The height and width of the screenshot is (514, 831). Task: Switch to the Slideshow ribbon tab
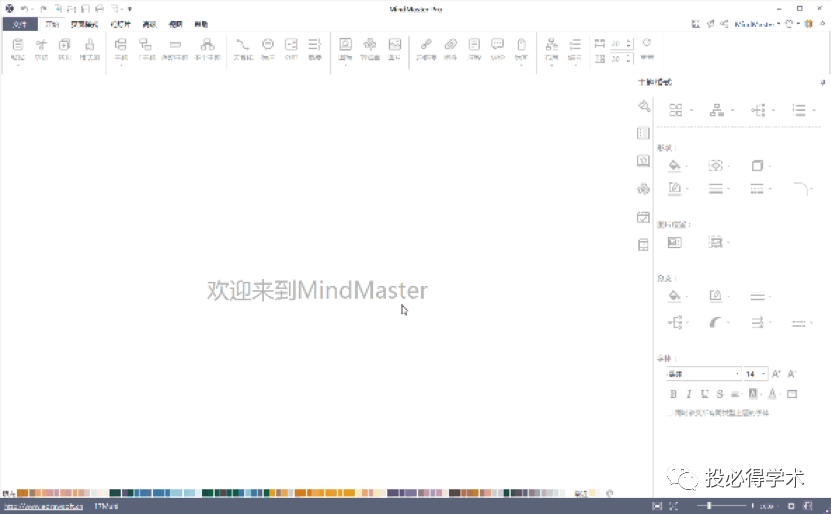[120, 24]
